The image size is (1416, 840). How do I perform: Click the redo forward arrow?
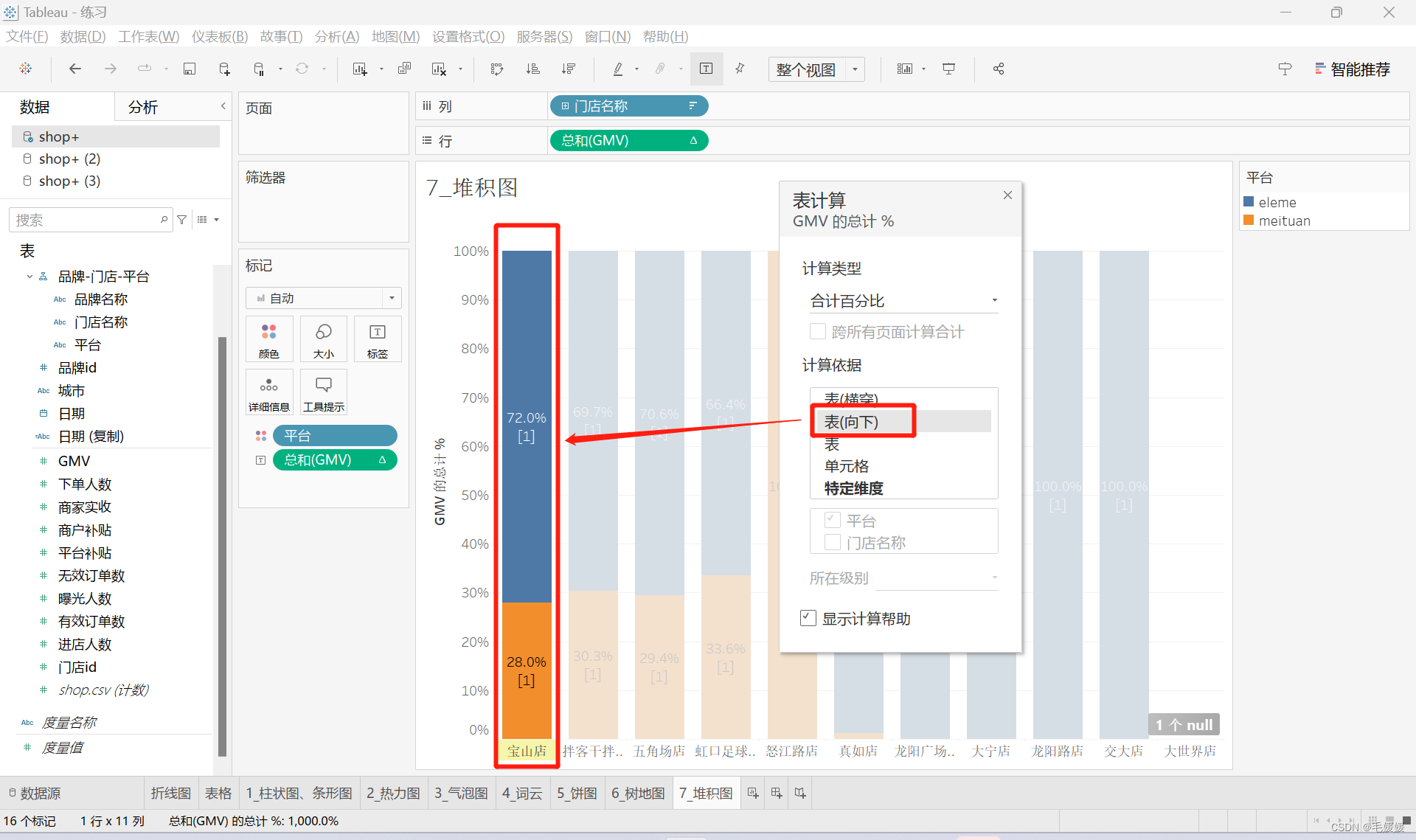pos(110,69)
